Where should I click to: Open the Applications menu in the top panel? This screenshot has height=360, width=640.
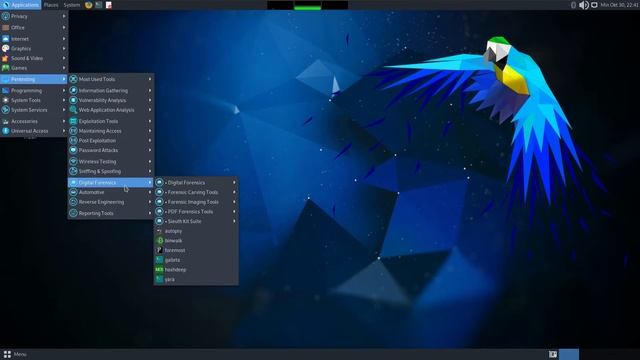point(20,5)
